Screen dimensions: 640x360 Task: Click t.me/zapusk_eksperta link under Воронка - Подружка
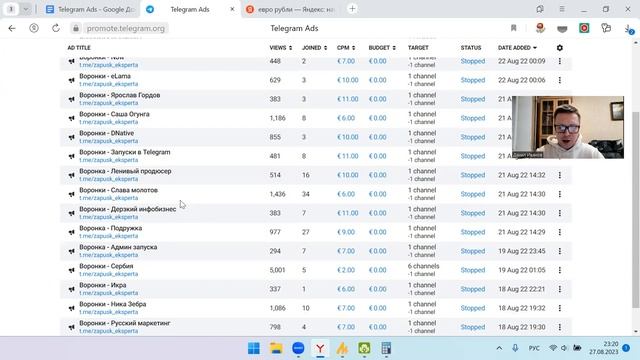click(109, 236)
